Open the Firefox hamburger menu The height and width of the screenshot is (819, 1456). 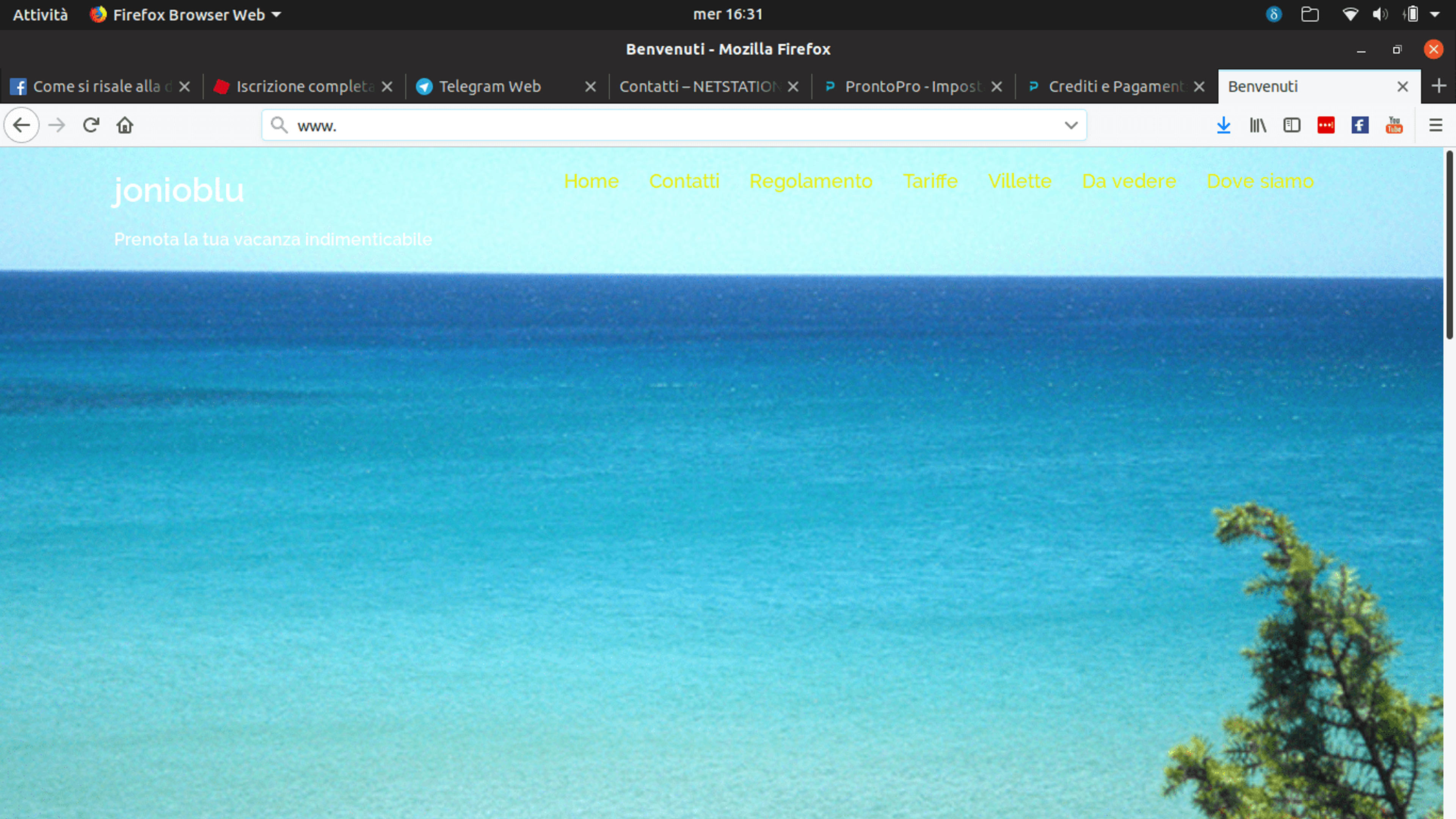coord(1436,125)
